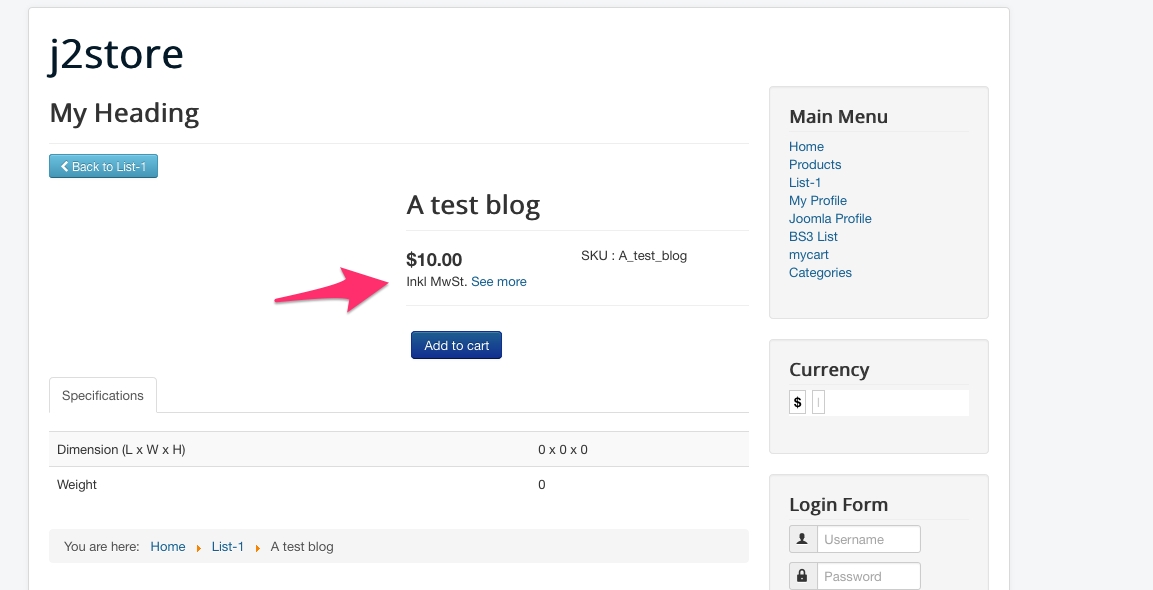Click the user icon beside Username field
The width and height of the screenshot is (1153, 590).
point(802,539)
